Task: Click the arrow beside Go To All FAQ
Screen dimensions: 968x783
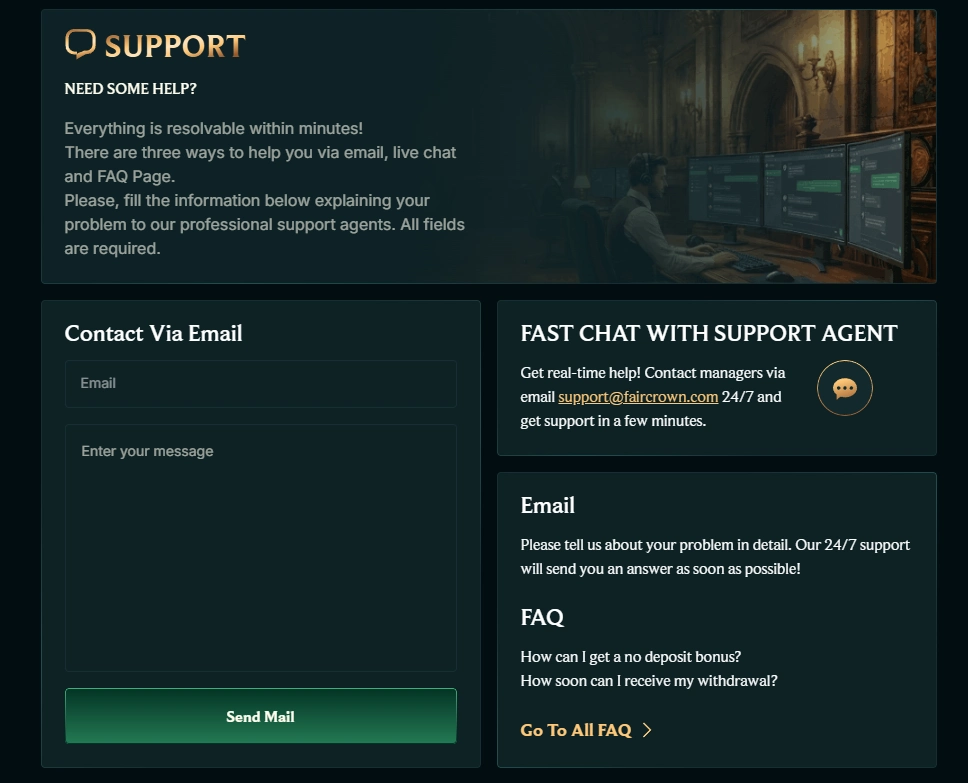Action: pyautogui.click(x=647, y=730)
